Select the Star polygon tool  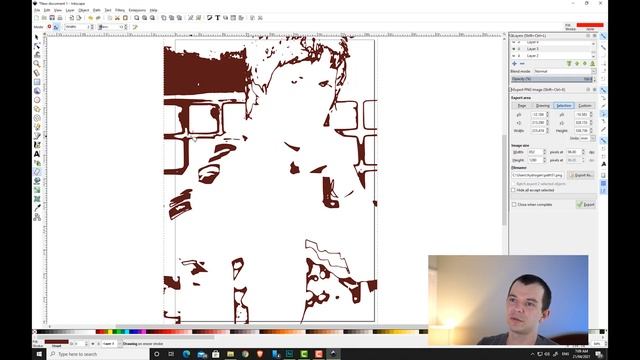[37, 109]
